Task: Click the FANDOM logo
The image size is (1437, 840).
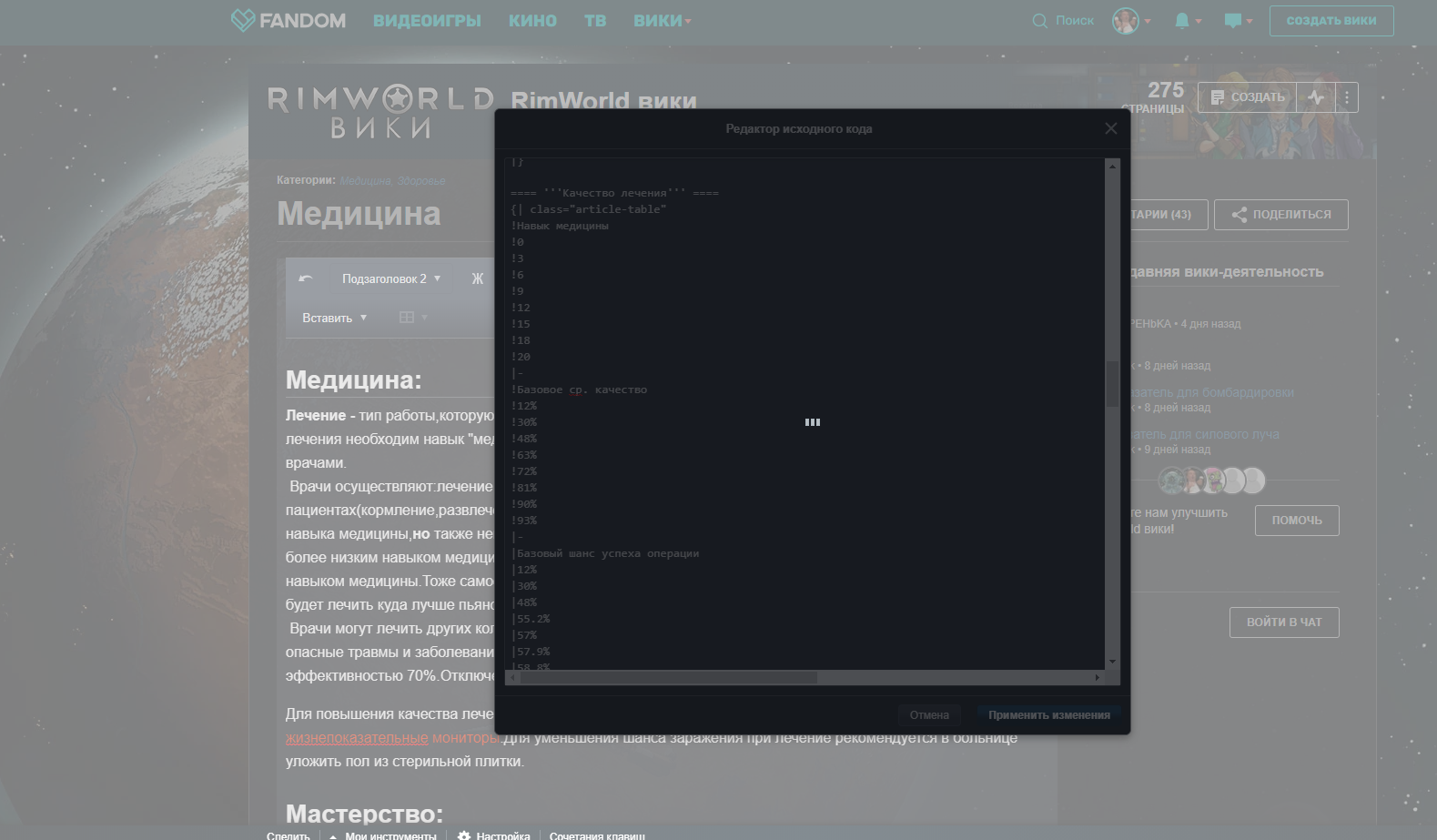Action: tap(288, 20)
